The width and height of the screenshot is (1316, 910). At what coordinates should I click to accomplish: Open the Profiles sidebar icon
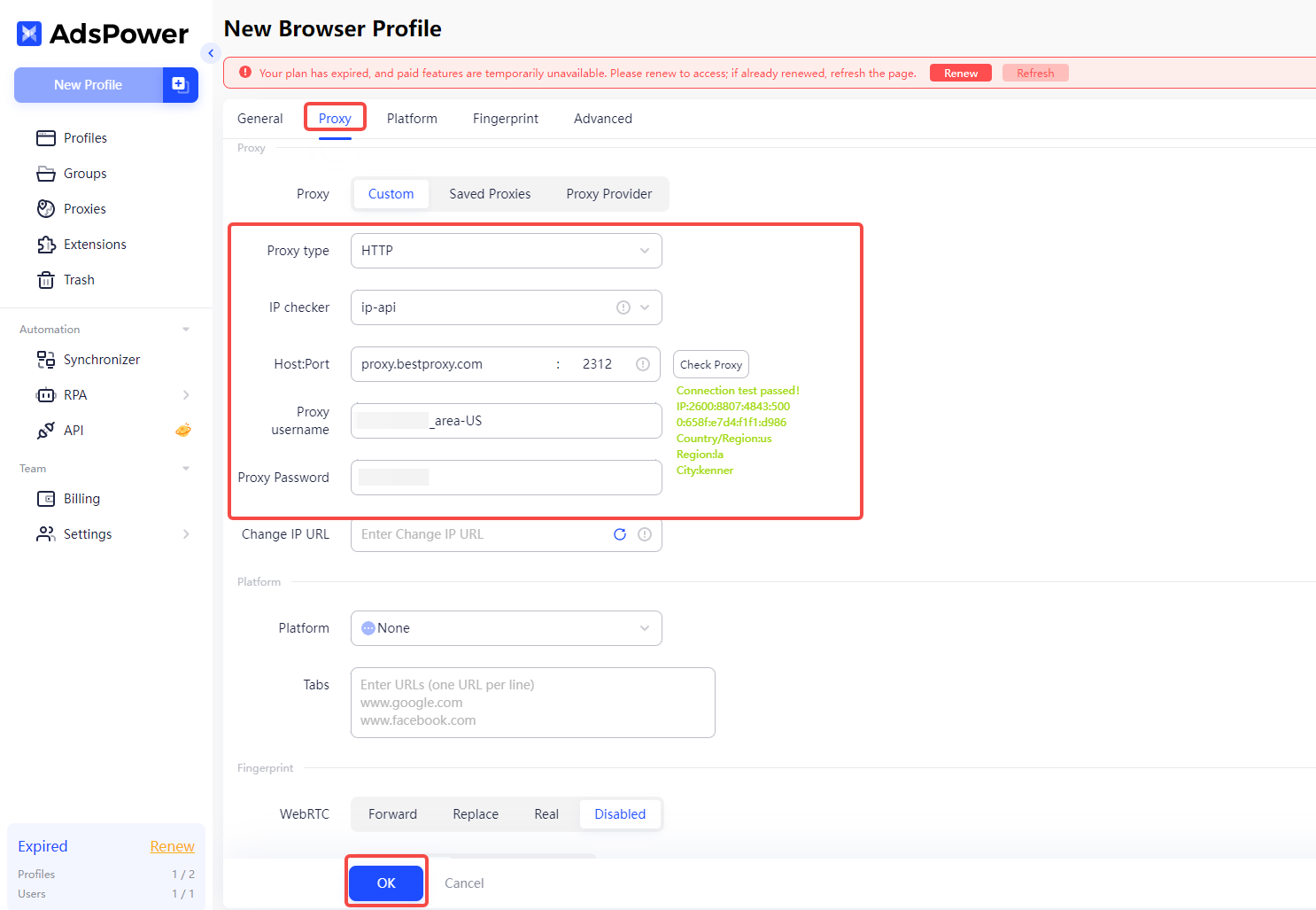click(x=46, y=138)
